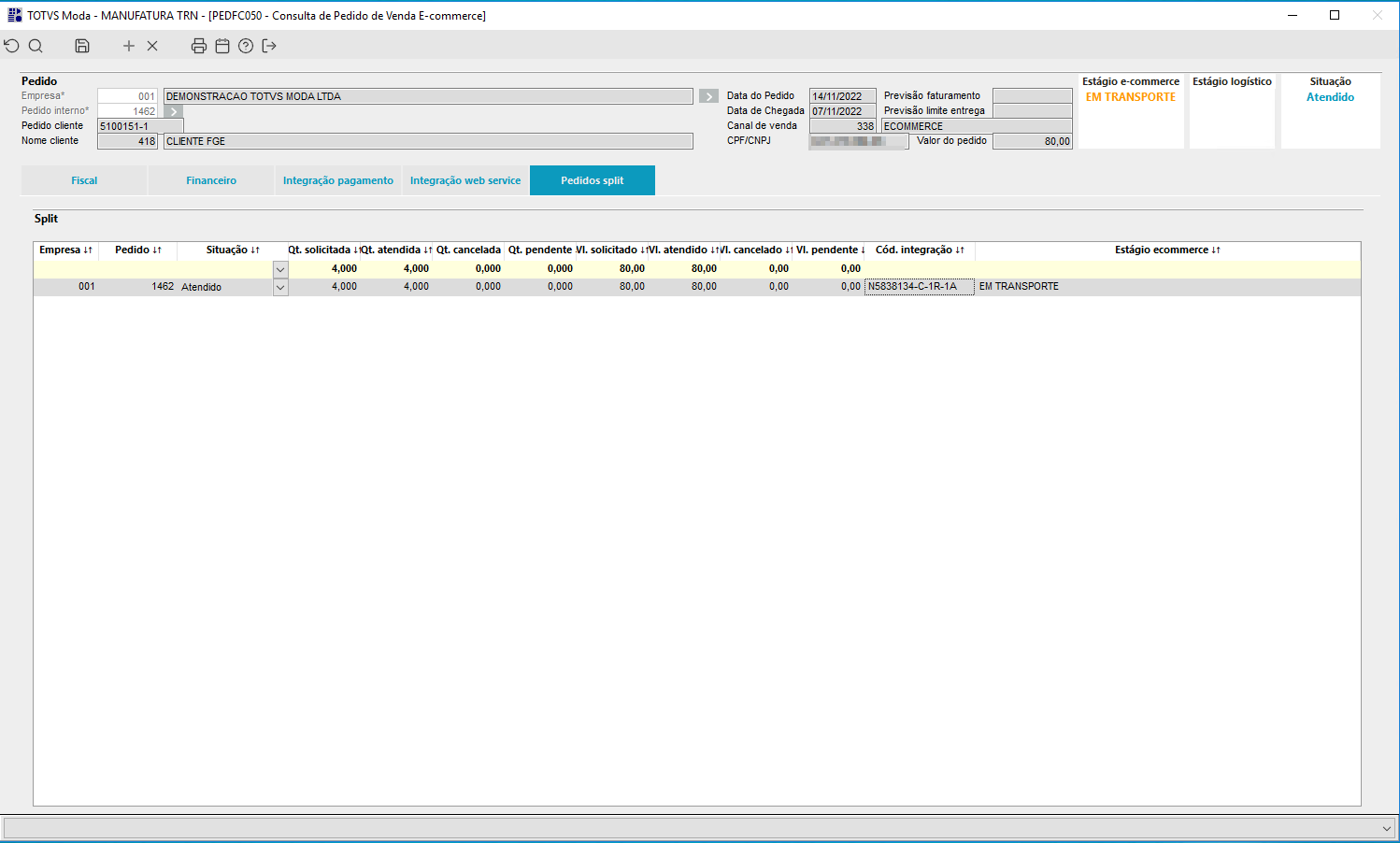The image size is (1400, 843).
Task: Click the Pedido interno field 1462
Action: pos(127,111)
